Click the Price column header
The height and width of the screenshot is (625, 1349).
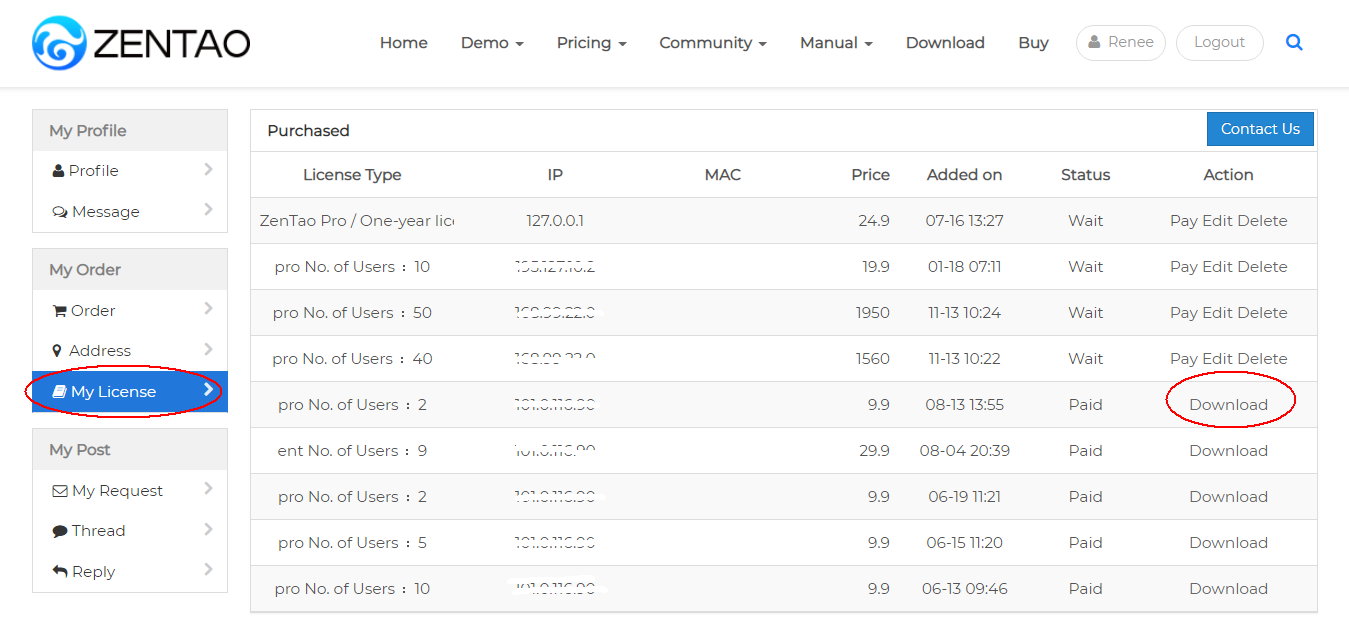coord(870,175)
